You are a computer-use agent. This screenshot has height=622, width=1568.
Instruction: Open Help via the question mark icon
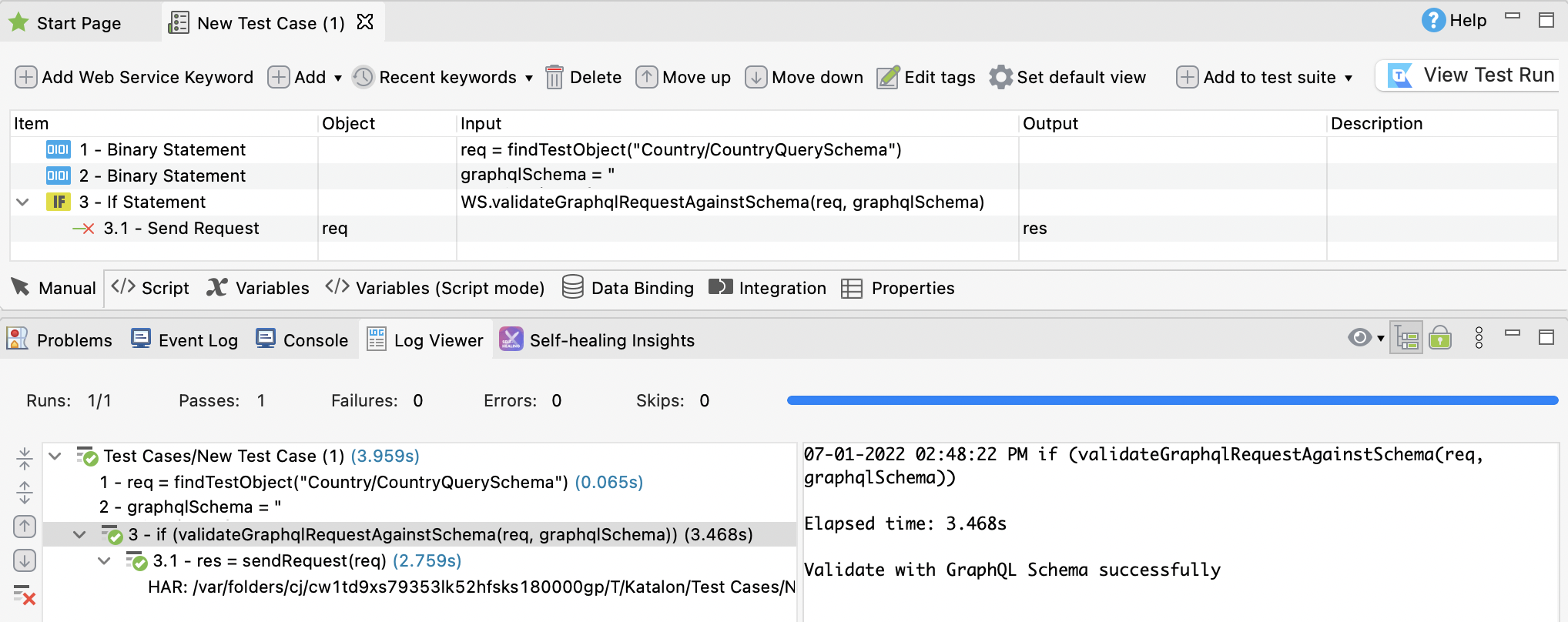[x=1432, y=21]
